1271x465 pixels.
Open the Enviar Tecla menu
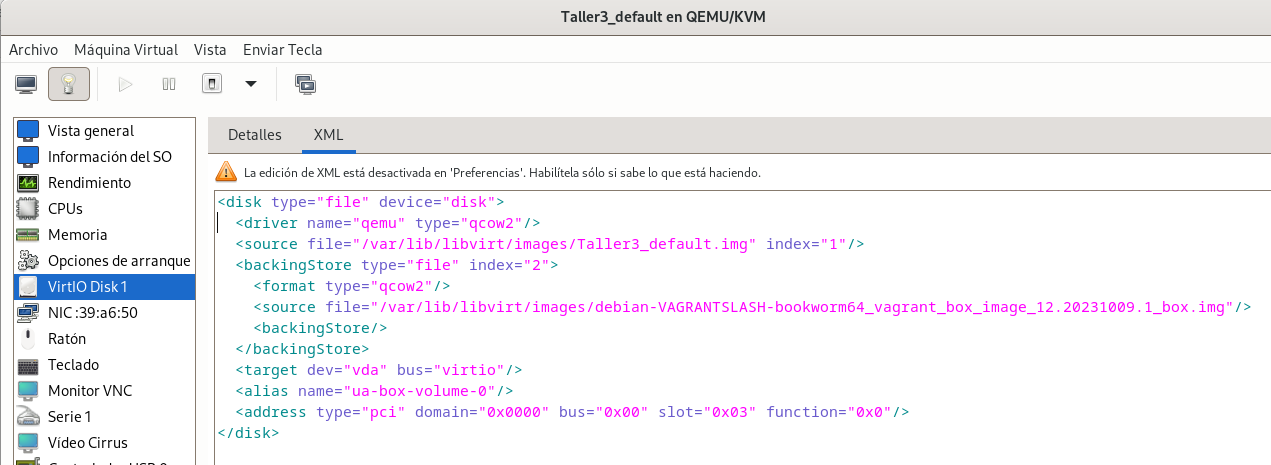(282, 49)
